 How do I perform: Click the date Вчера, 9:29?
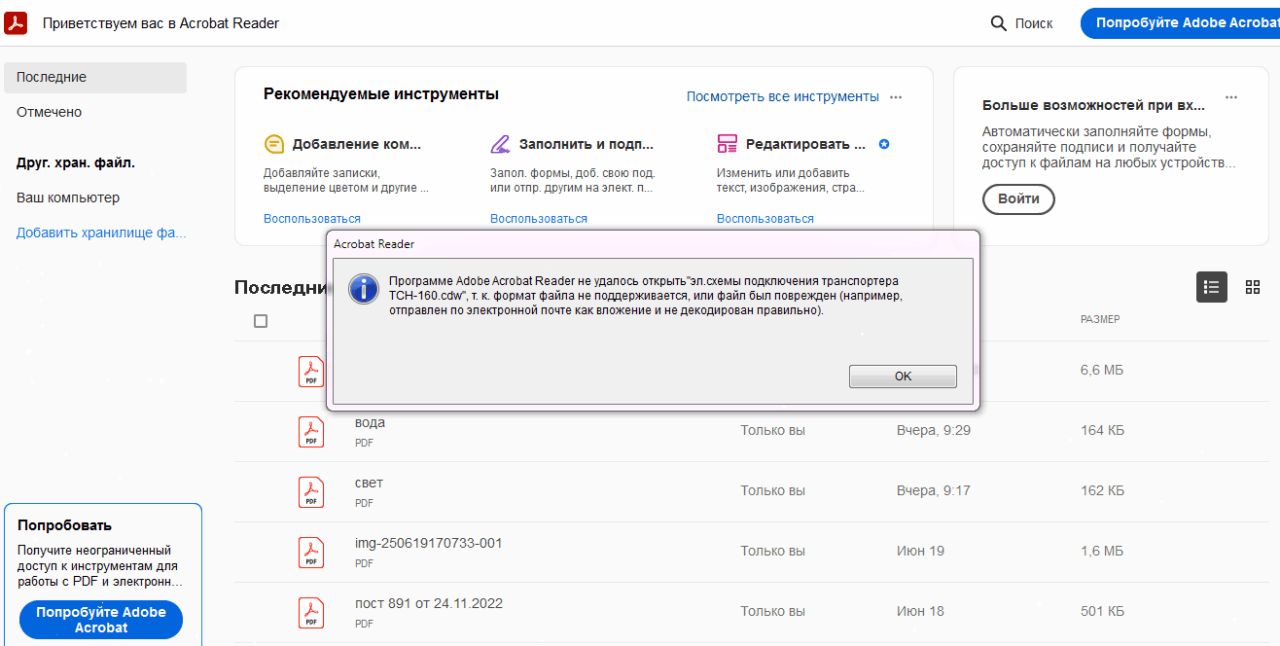tap(934, 430)
